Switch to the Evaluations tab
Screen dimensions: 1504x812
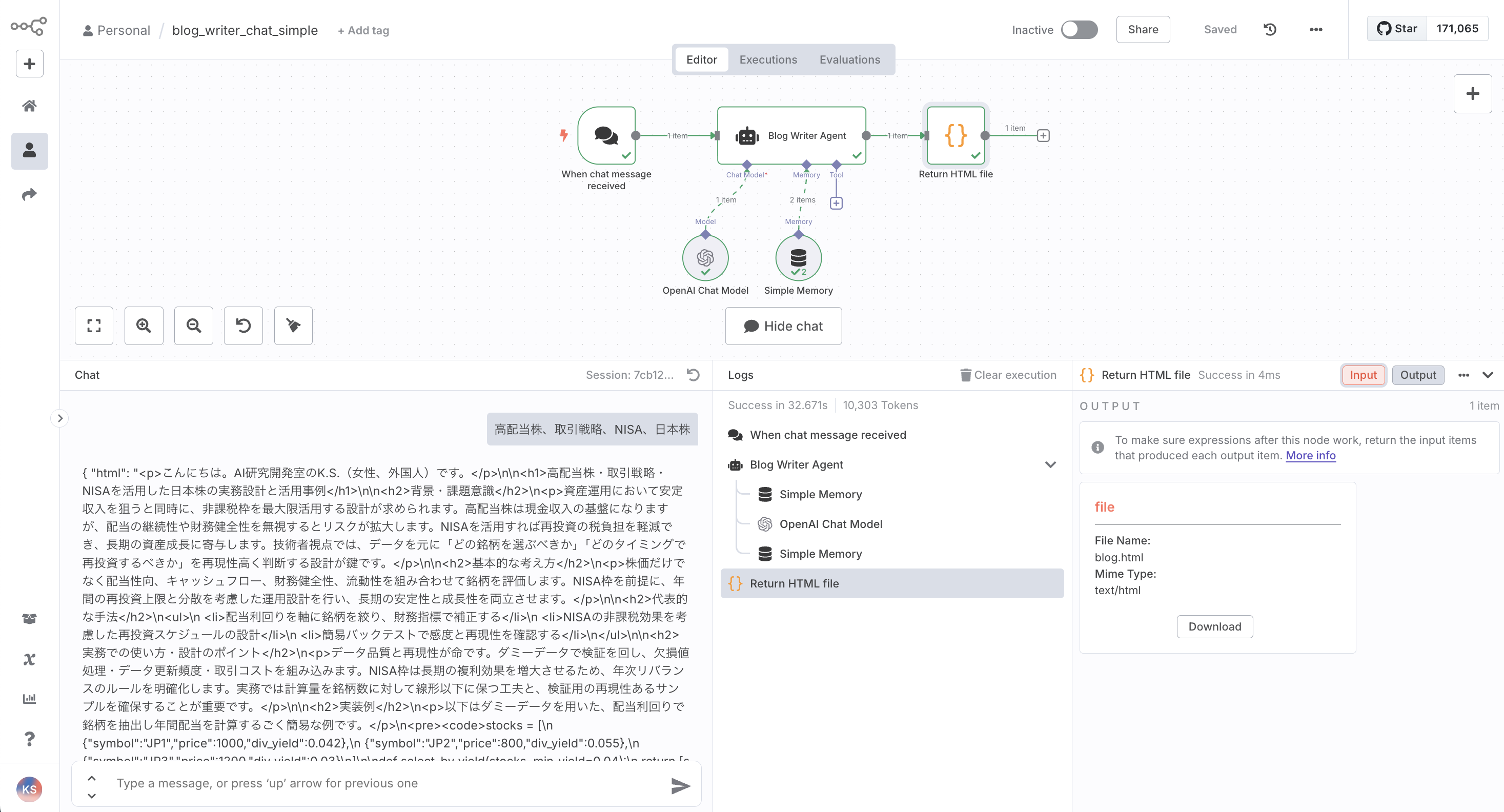coord(849,59)
